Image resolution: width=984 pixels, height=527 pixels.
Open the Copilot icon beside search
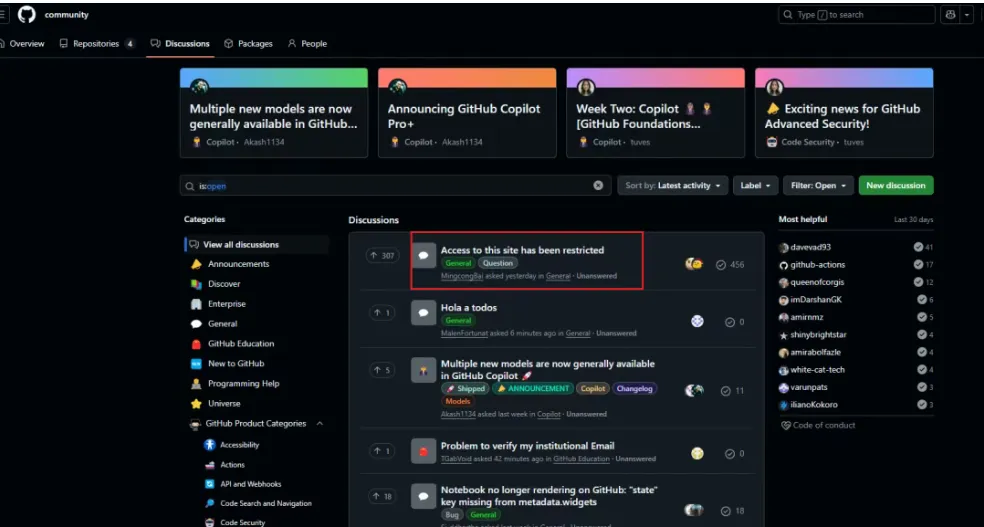pyautogui.click(x=950, y=15)
